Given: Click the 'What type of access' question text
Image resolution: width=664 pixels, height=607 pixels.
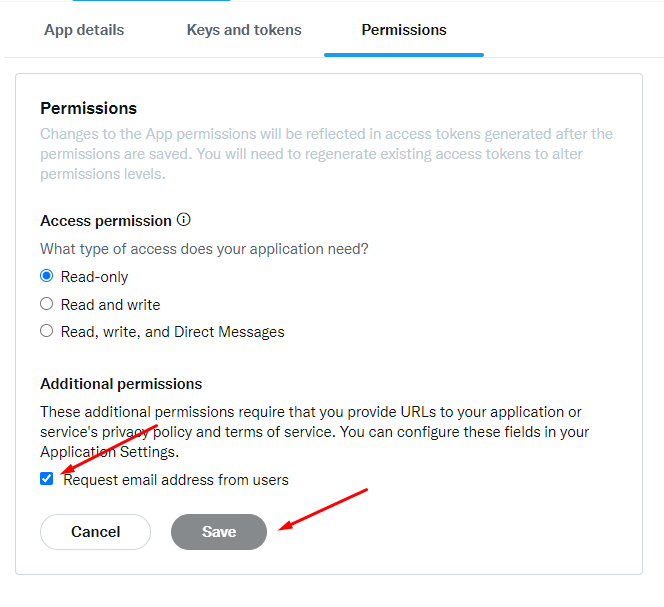Looking at the screenshot, I should 204,249.
